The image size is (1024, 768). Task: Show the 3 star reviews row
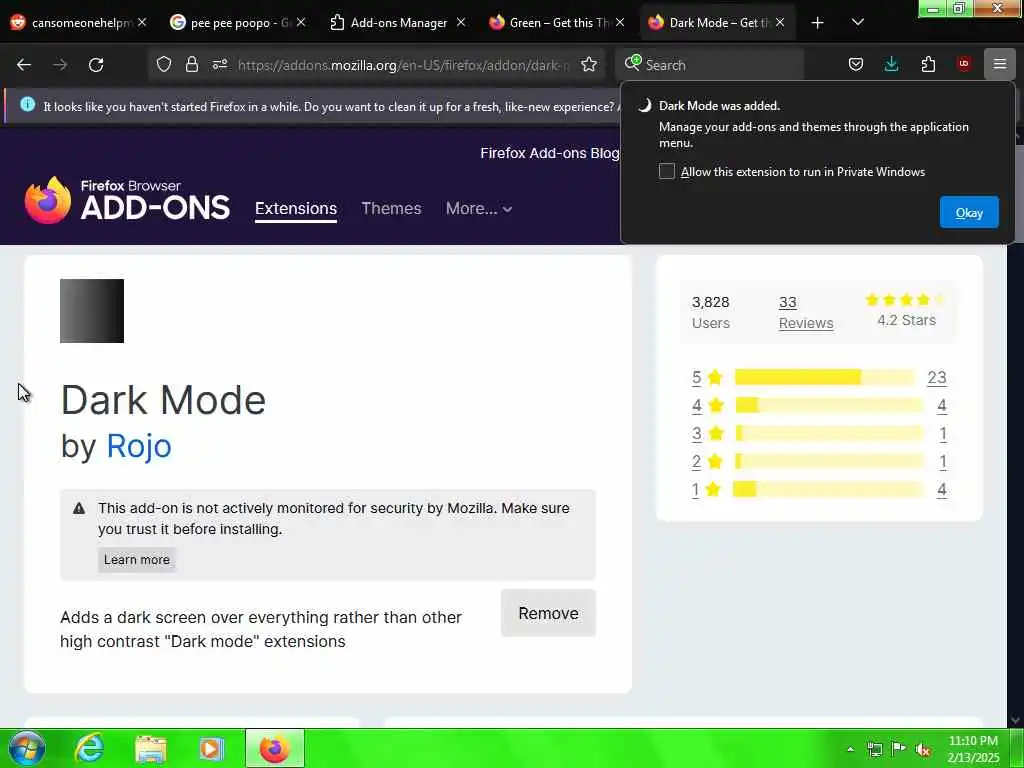819,433
